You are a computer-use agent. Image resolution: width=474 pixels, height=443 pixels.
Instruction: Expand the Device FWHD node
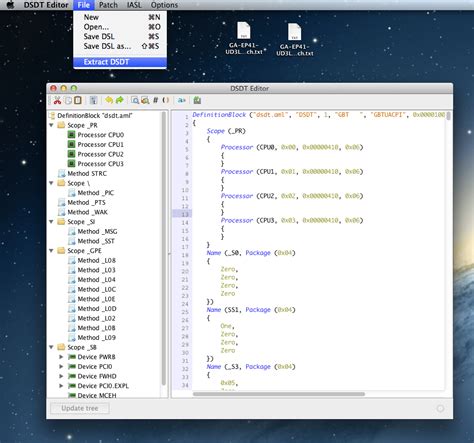[61, 376]
